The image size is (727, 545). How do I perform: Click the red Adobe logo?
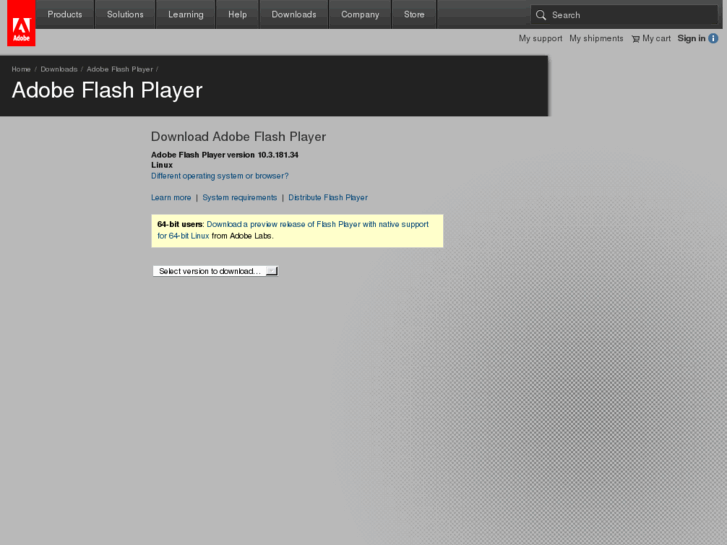[21, 23]
